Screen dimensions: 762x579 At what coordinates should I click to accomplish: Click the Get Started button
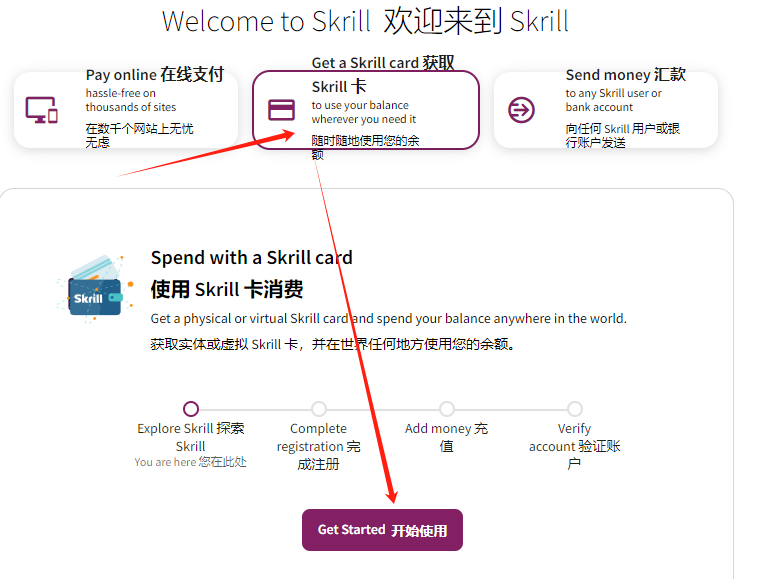(382, 530)
